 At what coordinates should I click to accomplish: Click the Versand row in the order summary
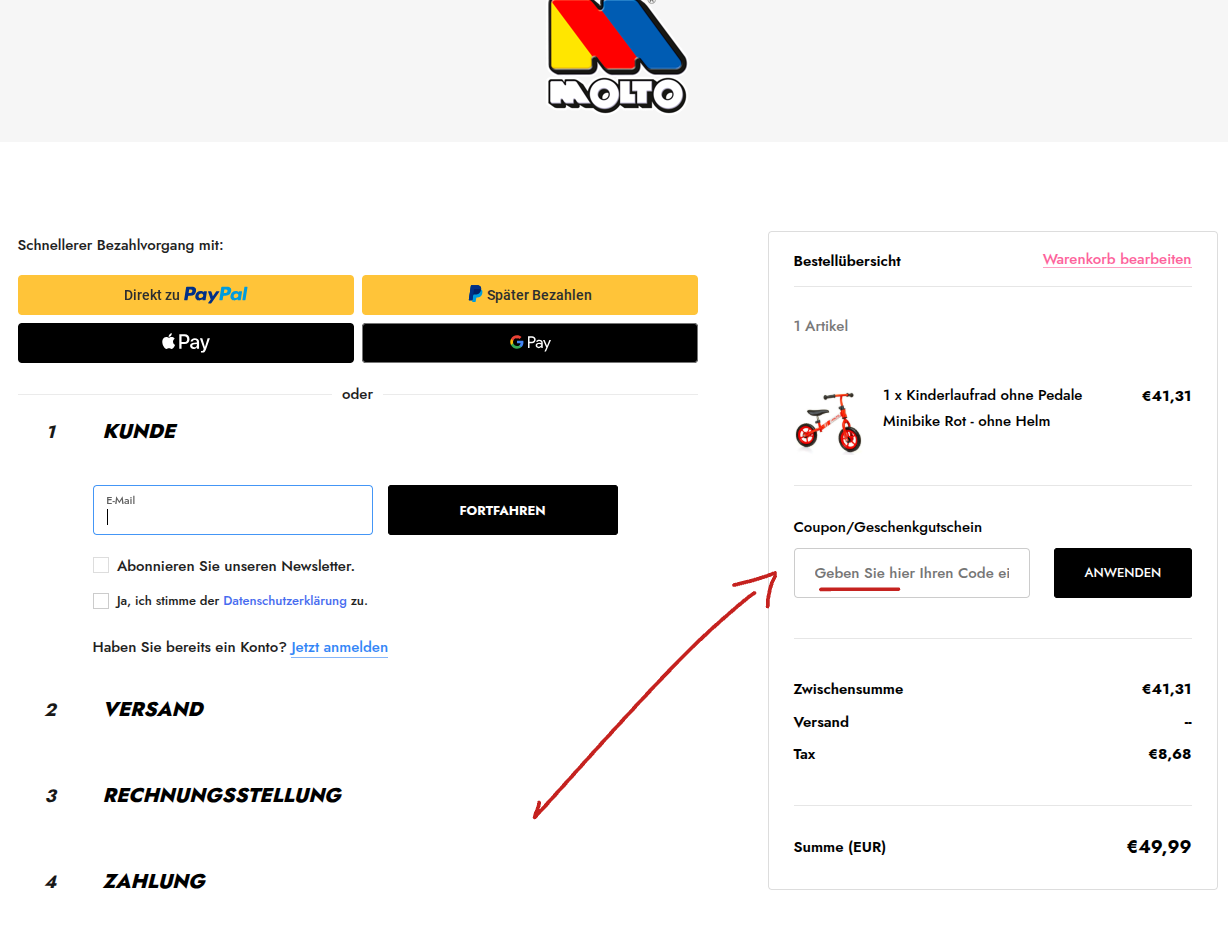[993, 722]
